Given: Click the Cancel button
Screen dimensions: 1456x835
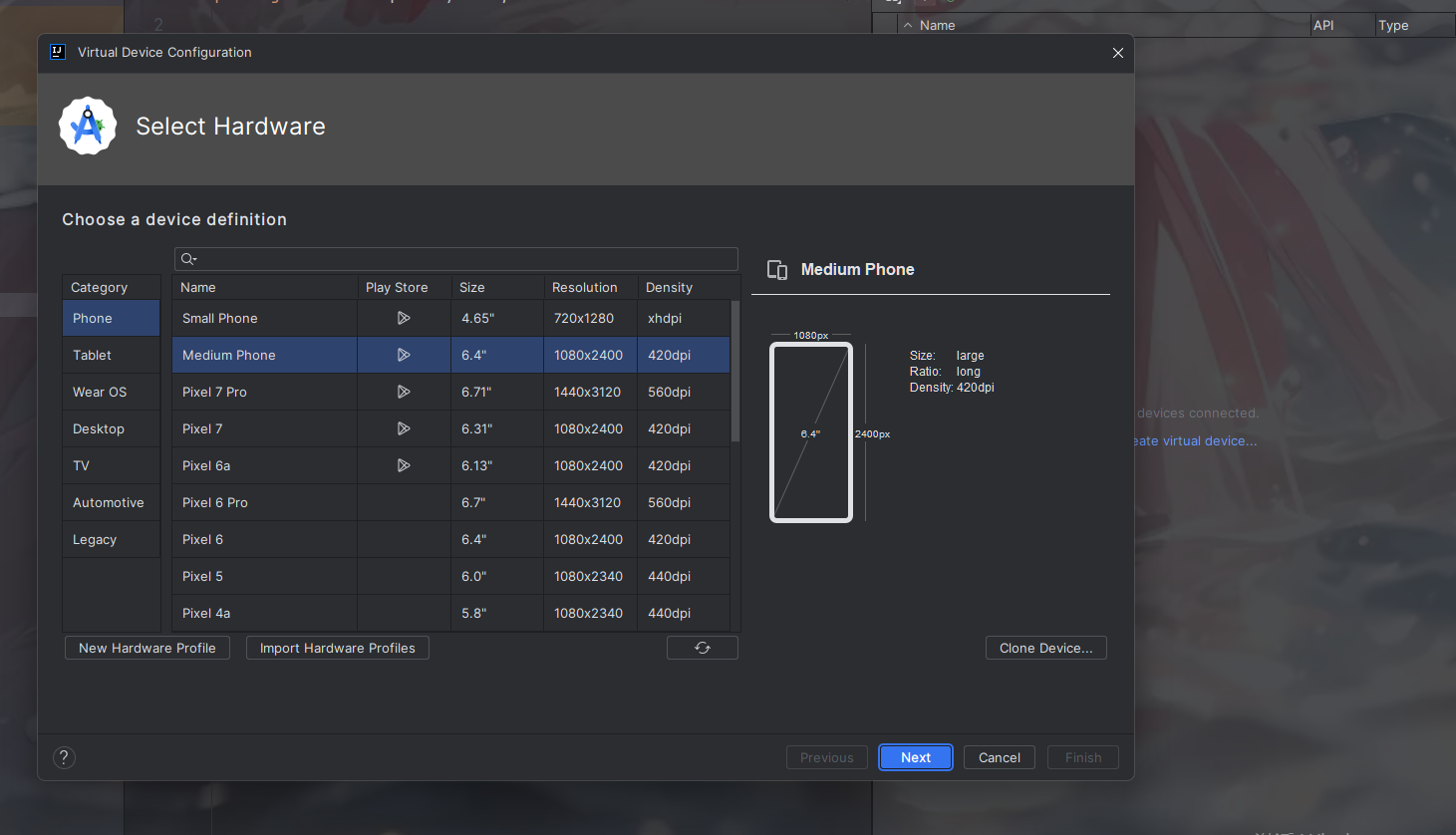Looking at the screenshot, I should 1000,757.
